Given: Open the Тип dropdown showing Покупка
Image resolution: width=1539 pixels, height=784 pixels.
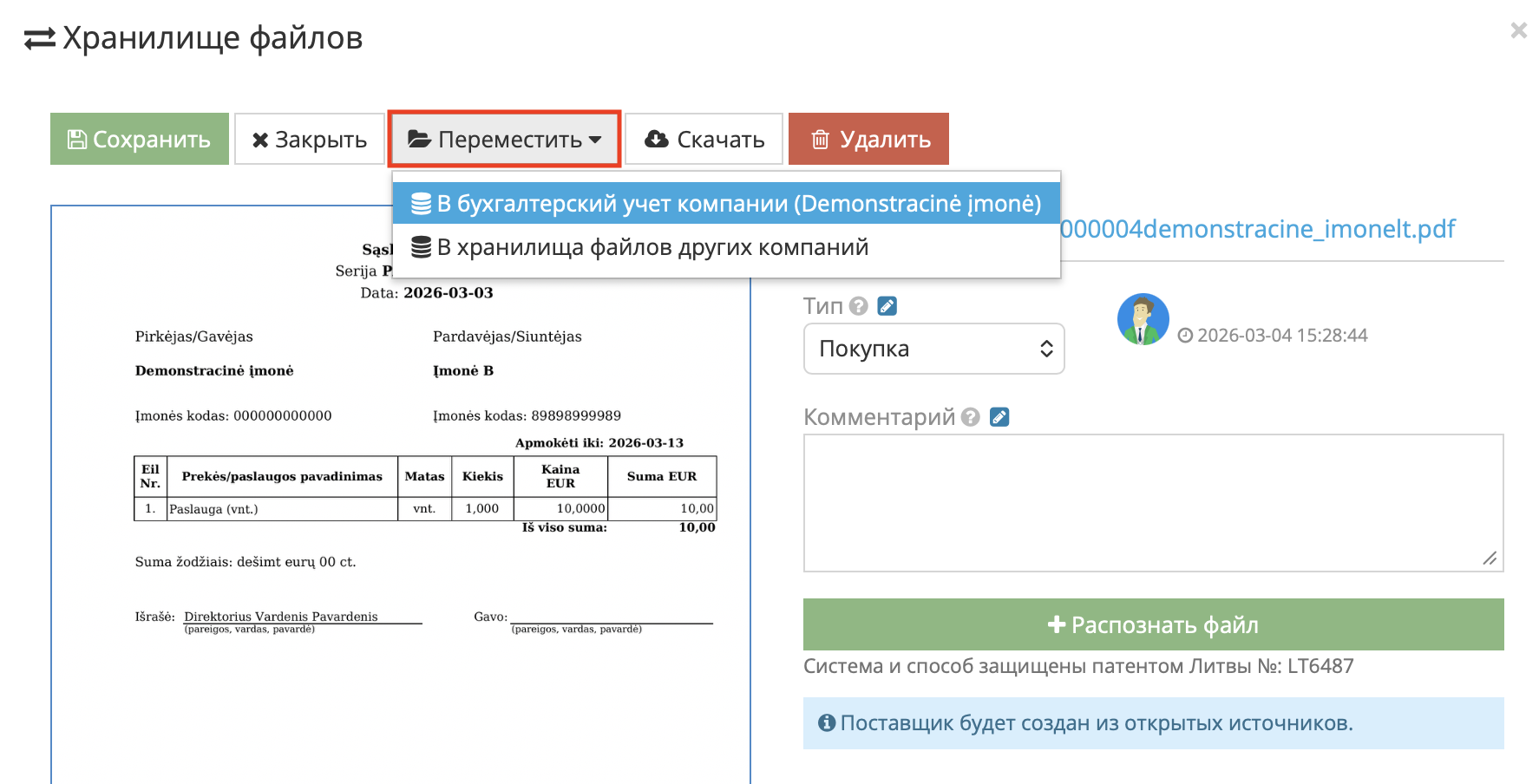Looking at the screenshot, I should tap(933, 349).
